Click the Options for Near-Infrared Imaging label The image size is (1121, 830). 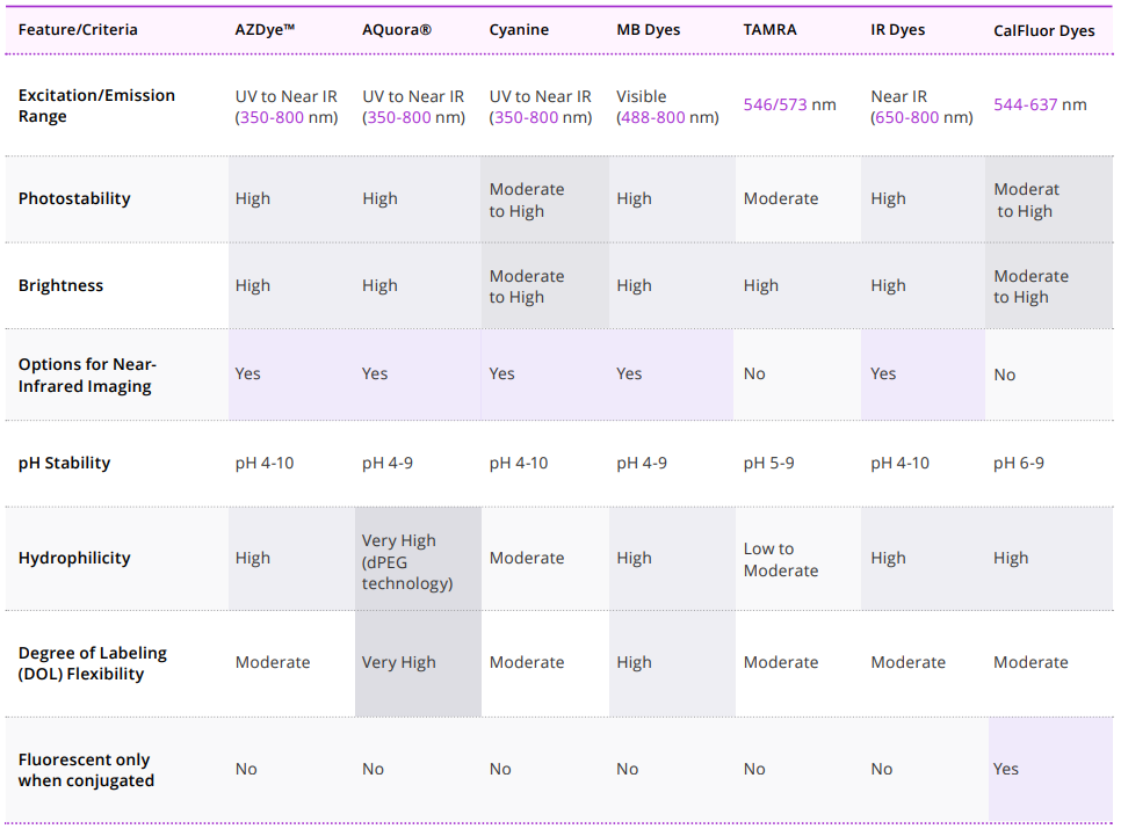(87, 375)
